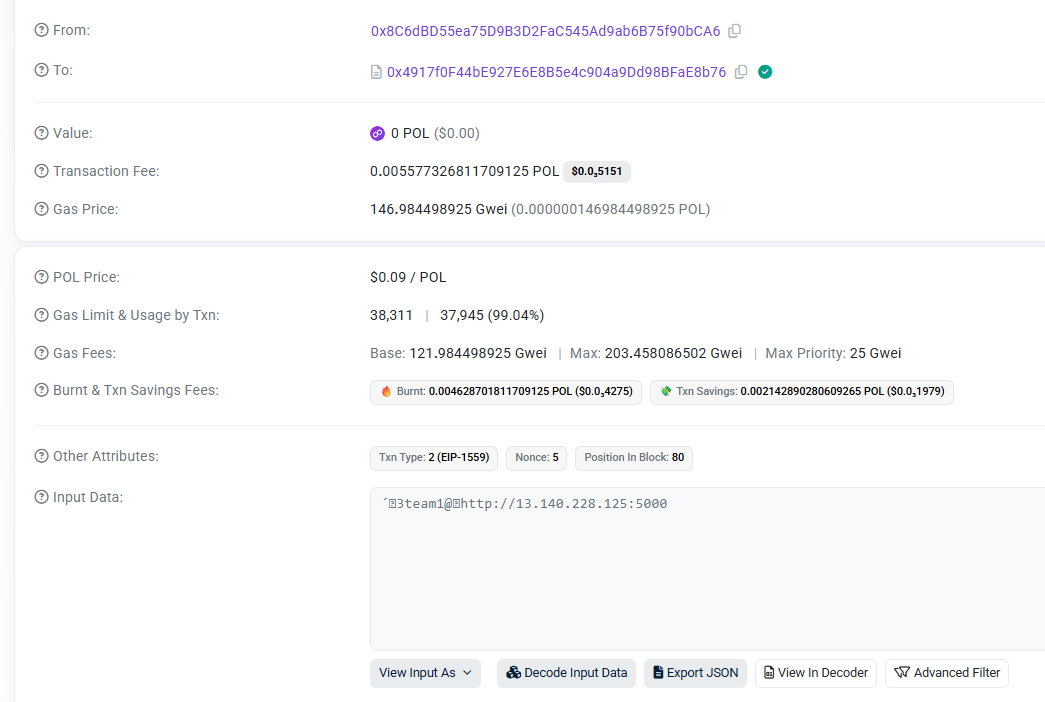Click the help icon beside Other Attributes
1045x702 pixels.
click(41, 456)
